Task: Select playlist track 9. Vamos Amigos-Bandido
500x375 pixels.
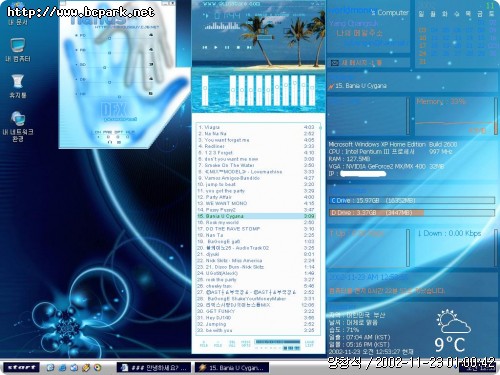Action: (x=256, y=178)
